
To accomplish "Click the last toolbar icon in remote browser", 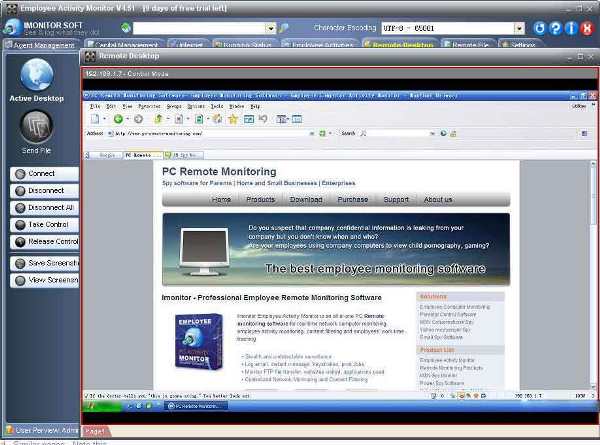I will click(x=297, y=119).
